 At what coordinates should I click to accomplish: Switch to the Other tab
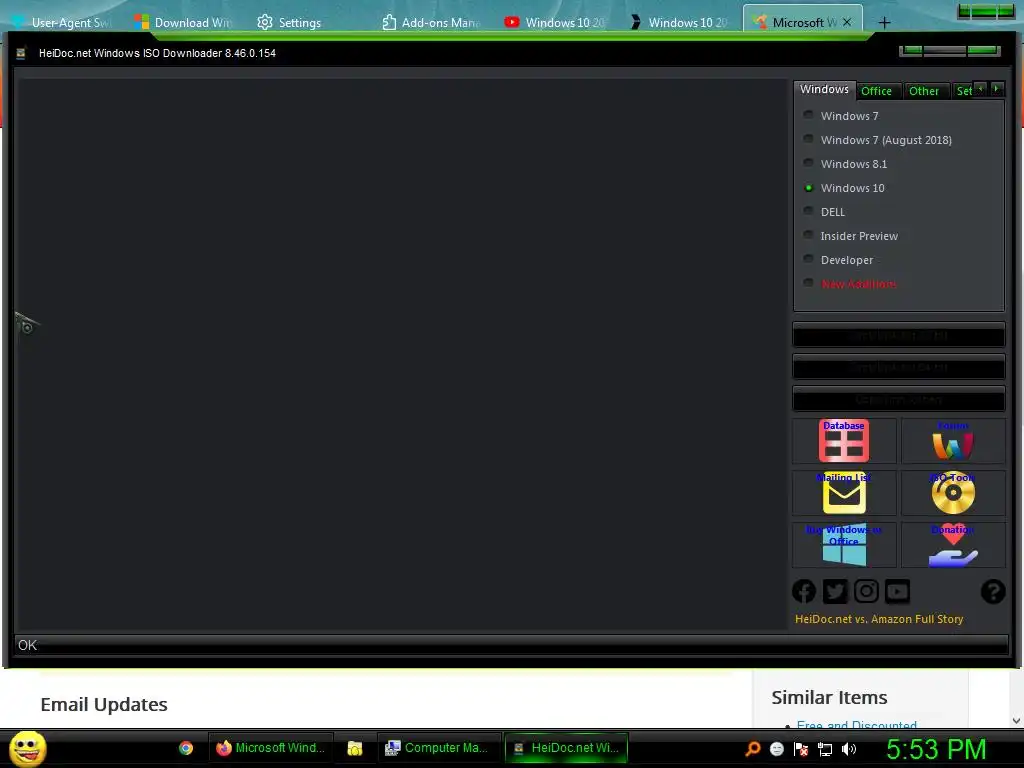(924, 91)
